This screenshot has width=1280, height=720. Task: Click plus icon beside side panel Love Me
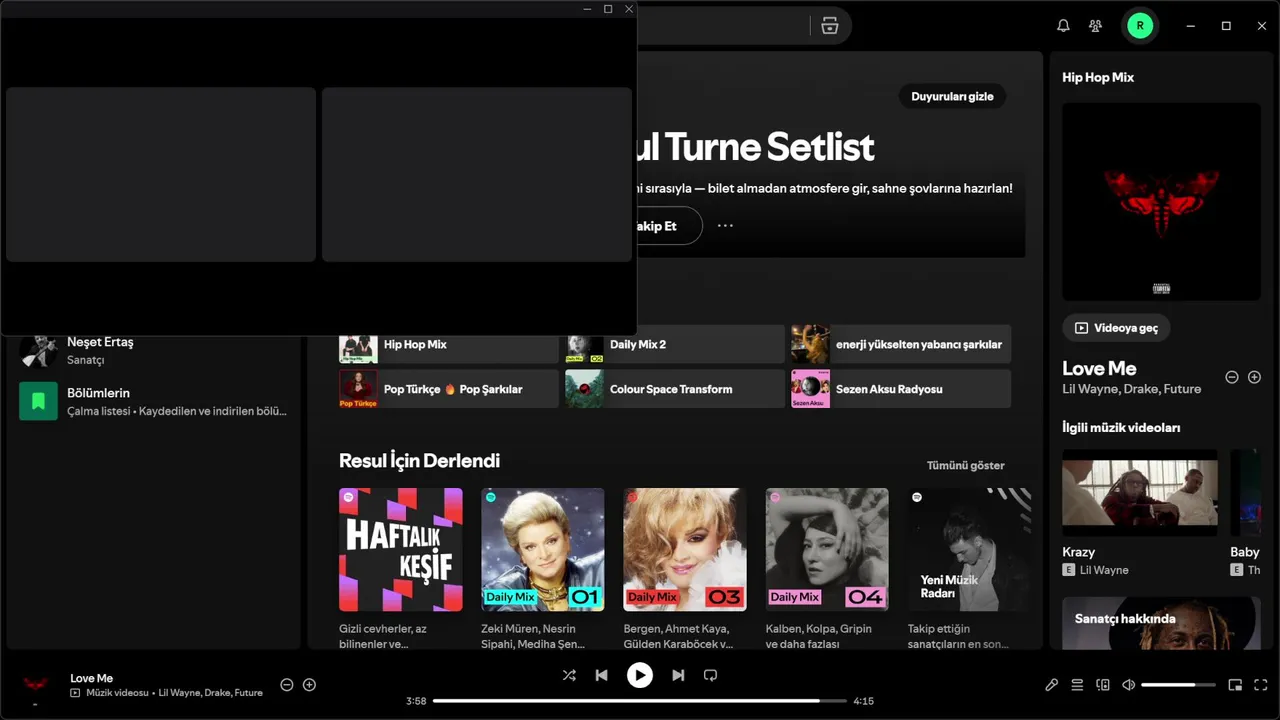pos(1254,377)
